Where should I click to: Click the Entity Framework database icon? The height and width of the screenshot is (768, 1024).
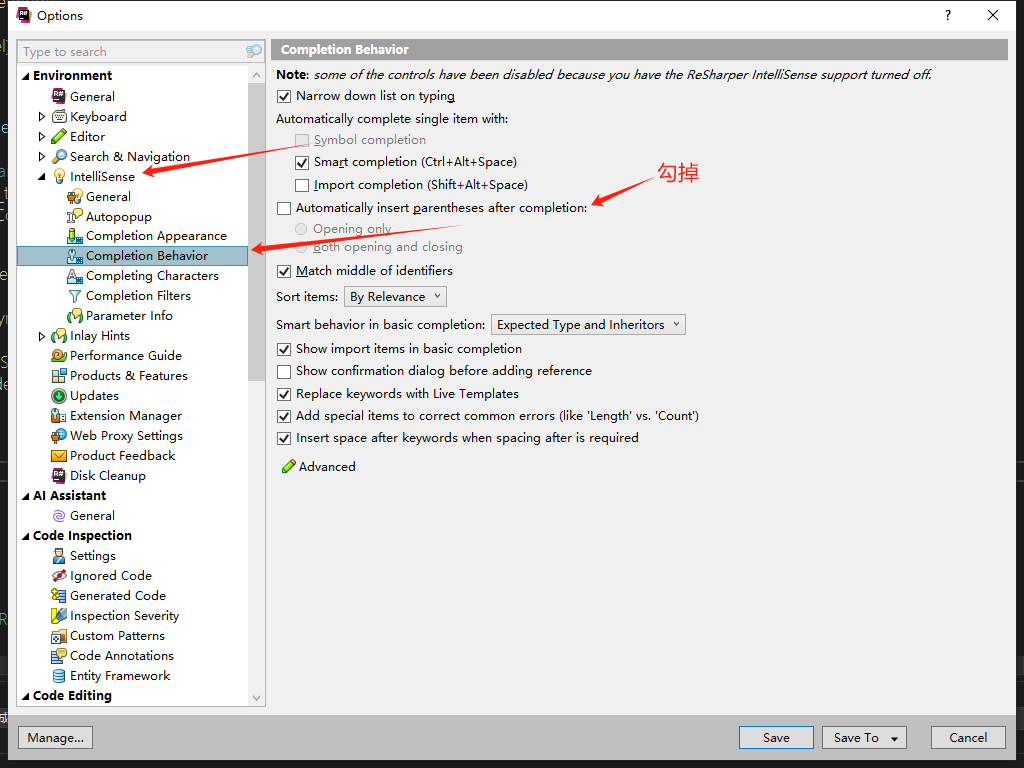click(59, 676)
